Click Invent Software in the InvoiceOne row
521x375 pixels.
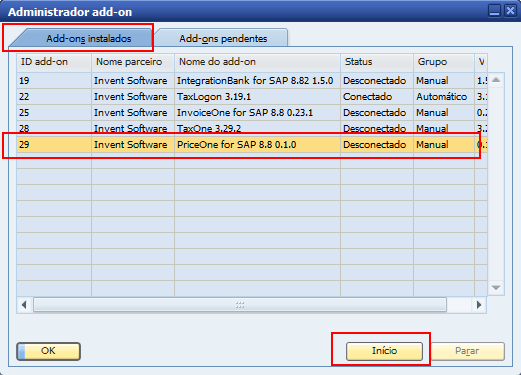pyautogui.click(x=133, y=113)
